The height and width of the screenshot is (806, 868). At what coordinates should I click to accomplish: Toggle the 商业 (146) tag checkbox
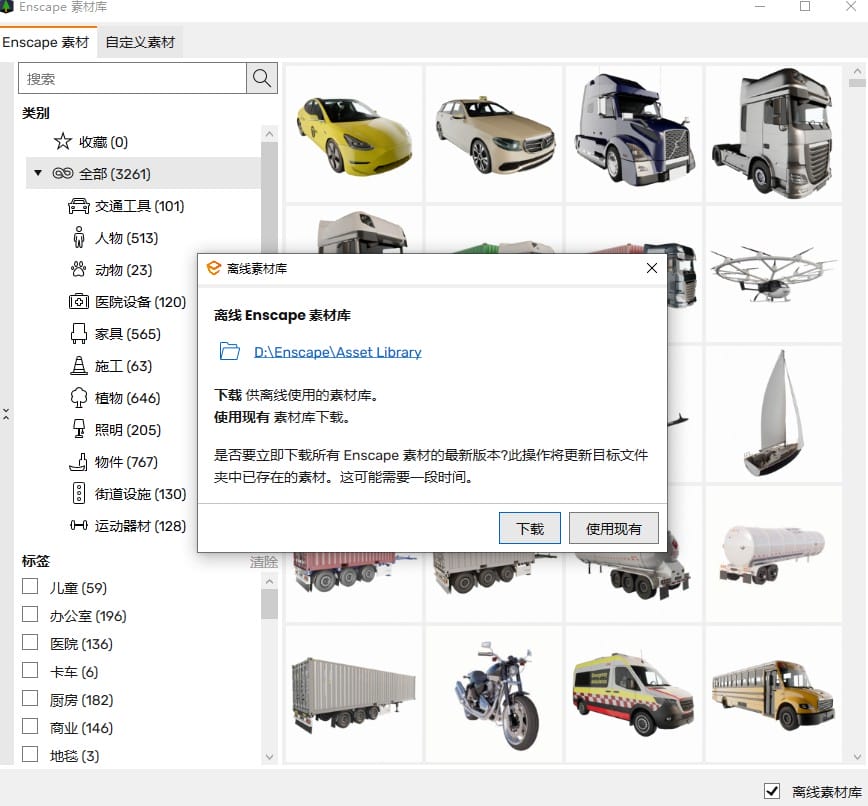click(x=30, y=726)
